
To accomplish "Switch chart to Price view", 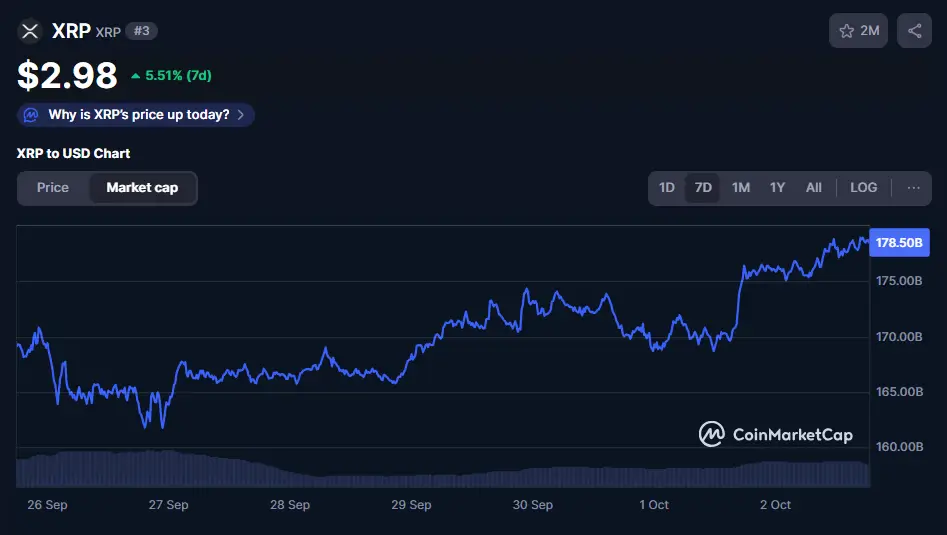I will pyautogui.click(x=53, y=188).
